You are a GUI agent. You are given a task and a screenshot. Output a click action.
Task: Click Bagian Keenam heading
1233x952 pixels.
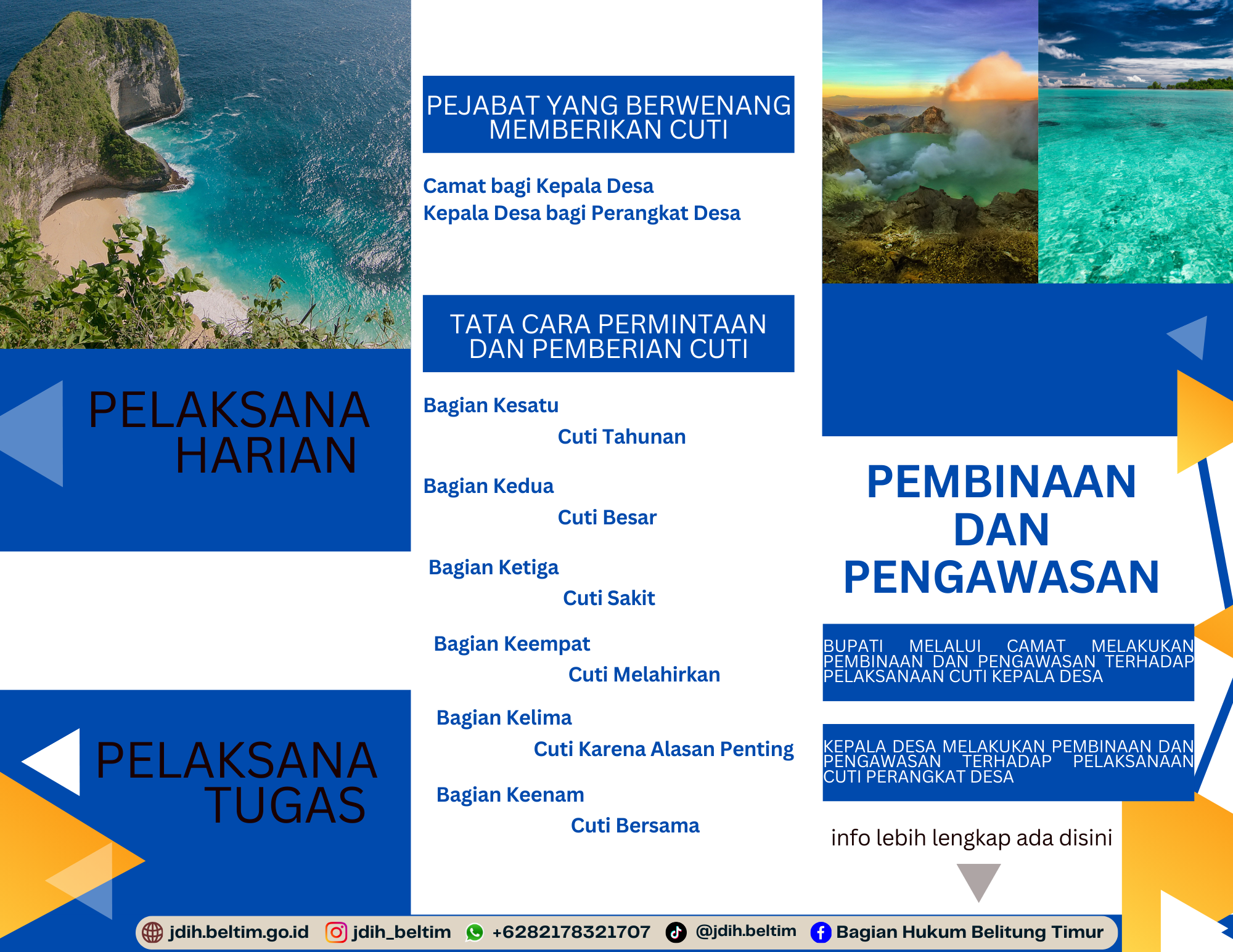click(x=510, y=795)
